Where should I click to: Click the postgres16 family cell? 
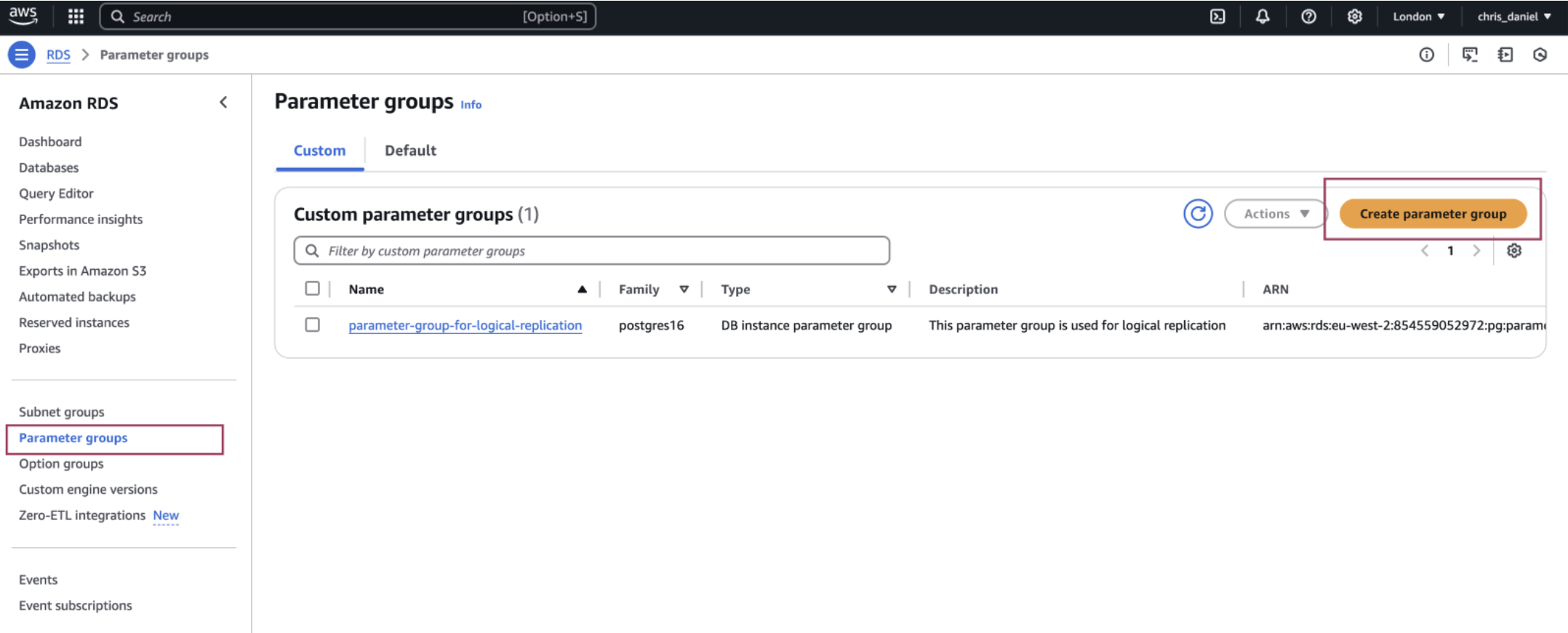tap(651, 325)
